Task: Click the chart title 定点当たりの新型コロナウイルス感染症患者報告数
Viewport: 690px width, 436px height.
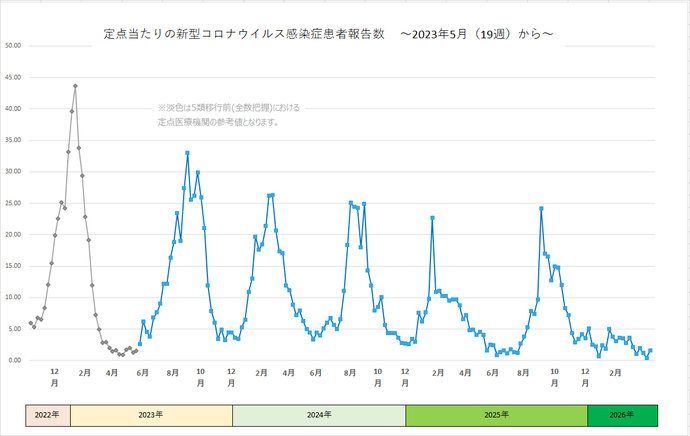Action: 244,34
